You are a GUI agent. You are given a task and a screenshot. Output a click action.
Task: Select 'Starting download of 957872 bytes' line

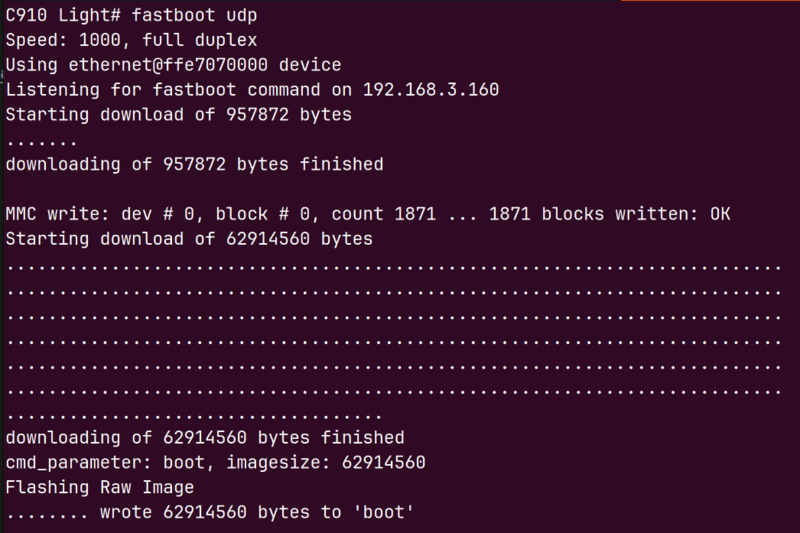(x=179, y=115)
